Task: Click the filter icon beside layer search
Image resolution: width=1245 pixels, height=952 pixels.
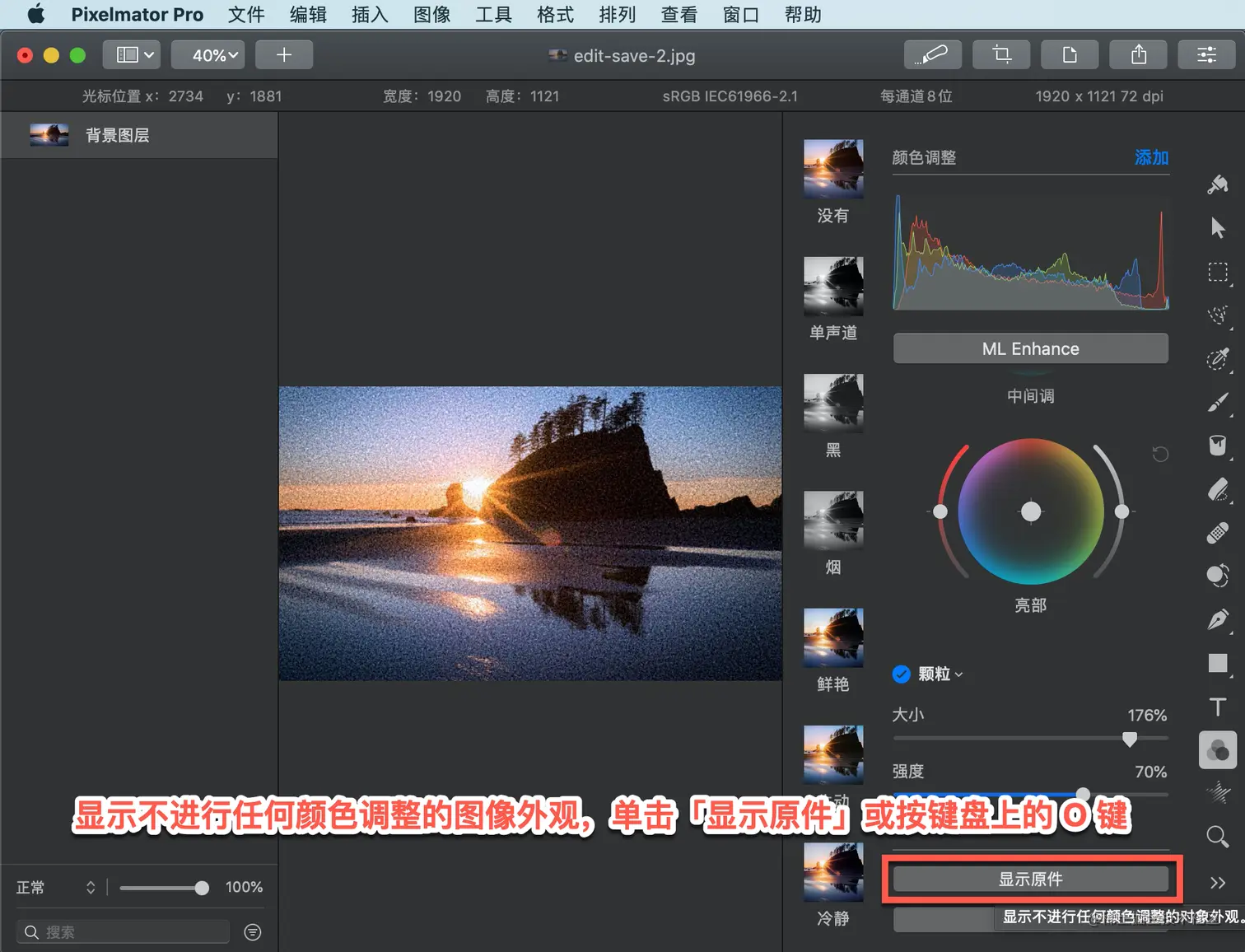Action: point(253,931)
